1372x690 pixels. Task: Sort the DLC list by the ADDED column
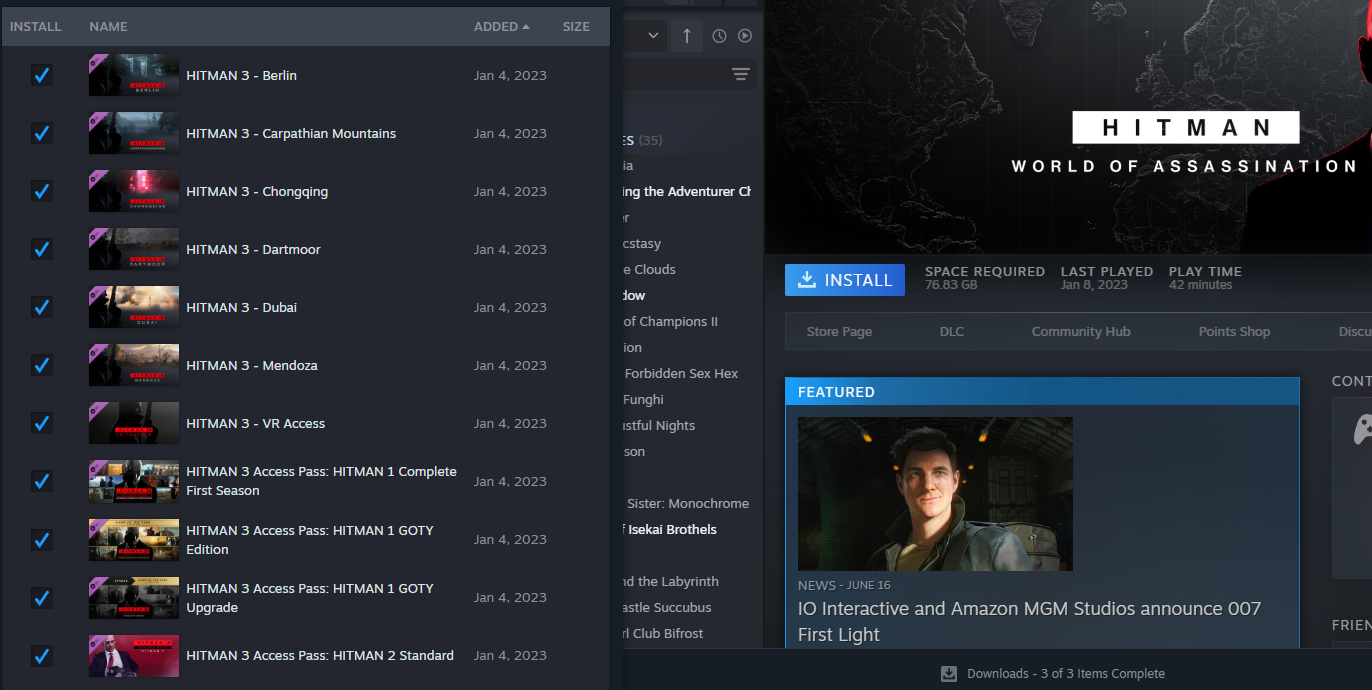502,27
